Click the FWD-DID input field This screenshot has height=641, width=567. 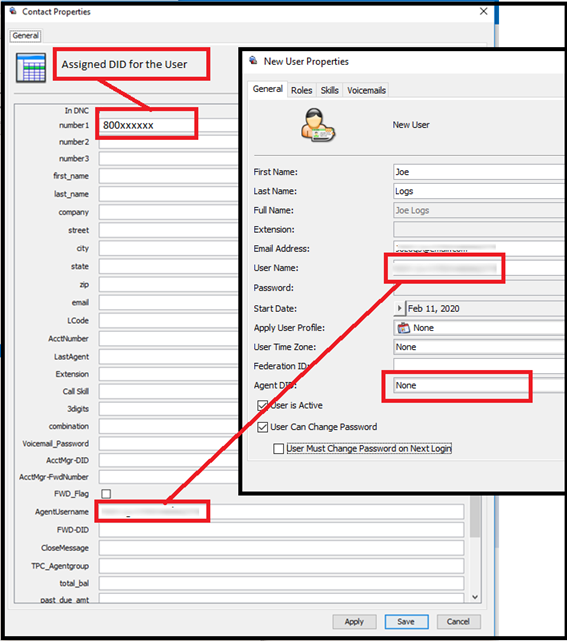[281, 530]
